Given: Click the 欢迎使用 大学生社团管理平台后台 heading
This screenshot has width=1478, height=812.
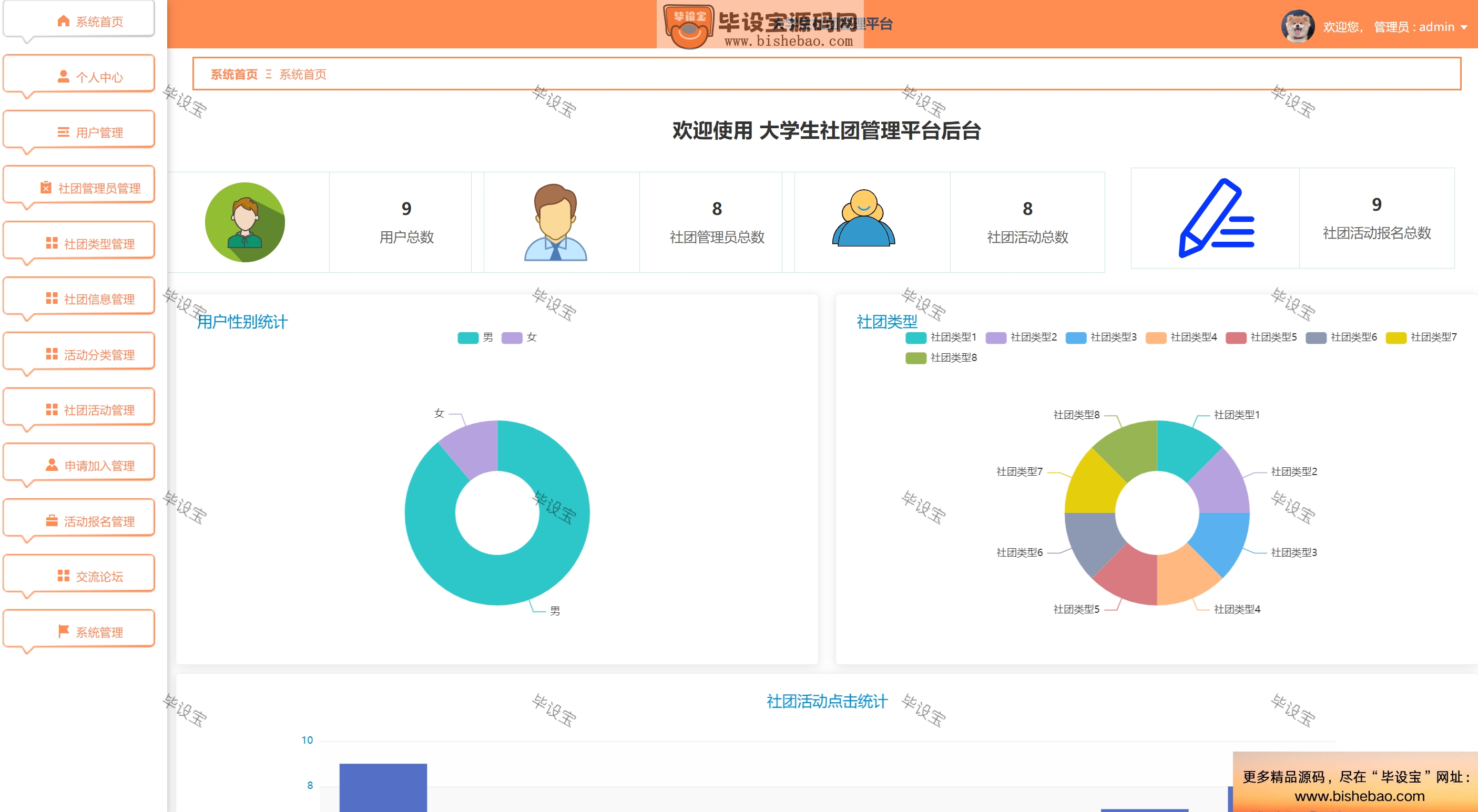Looking at the screenshot, I should [826, 130].
